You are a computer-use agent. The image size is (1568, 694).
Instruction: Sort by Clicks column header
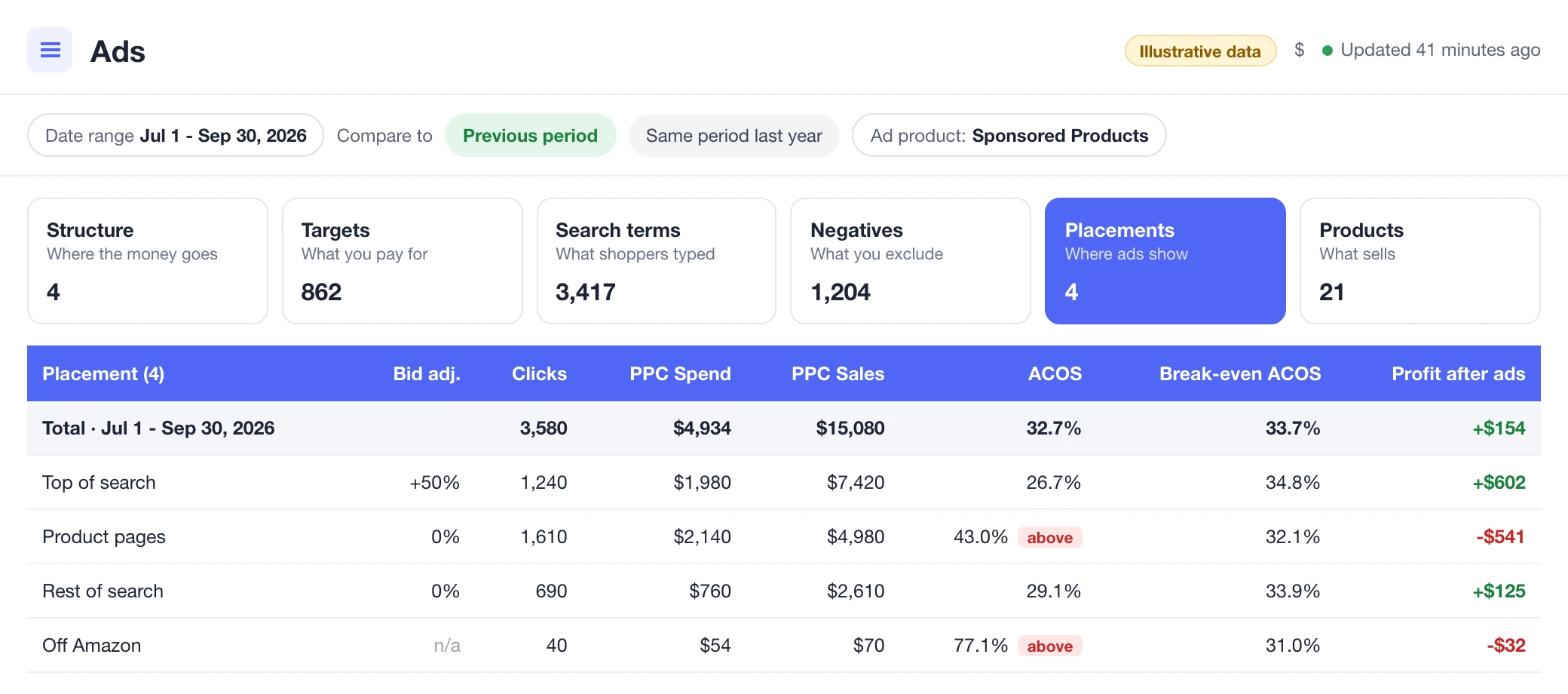(x=539, y=373)
